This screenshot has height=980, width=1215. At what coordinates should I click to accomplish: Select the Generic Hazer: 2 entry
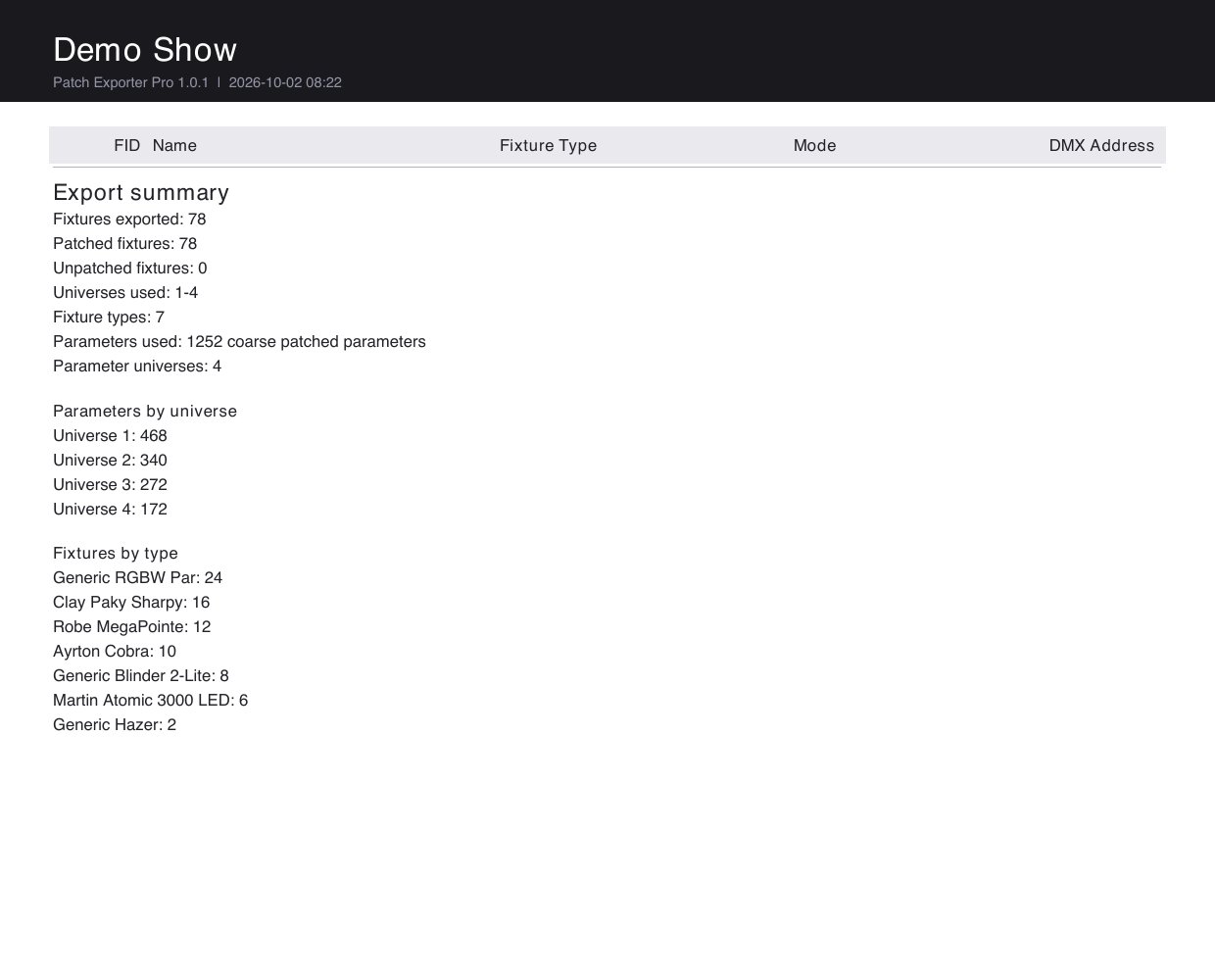coord(115,725)
